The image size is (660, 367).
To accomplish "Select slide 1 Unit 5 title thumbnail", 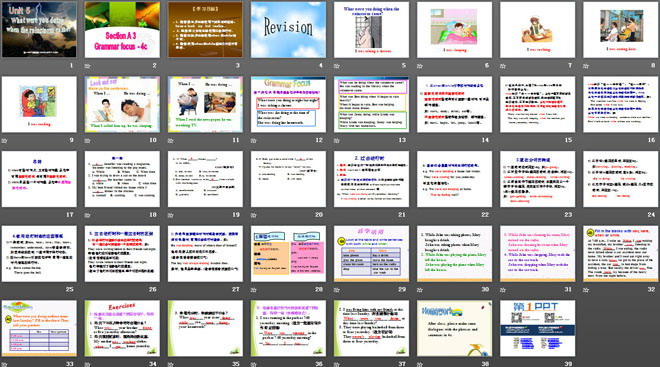I will click(x=39, y=29).
